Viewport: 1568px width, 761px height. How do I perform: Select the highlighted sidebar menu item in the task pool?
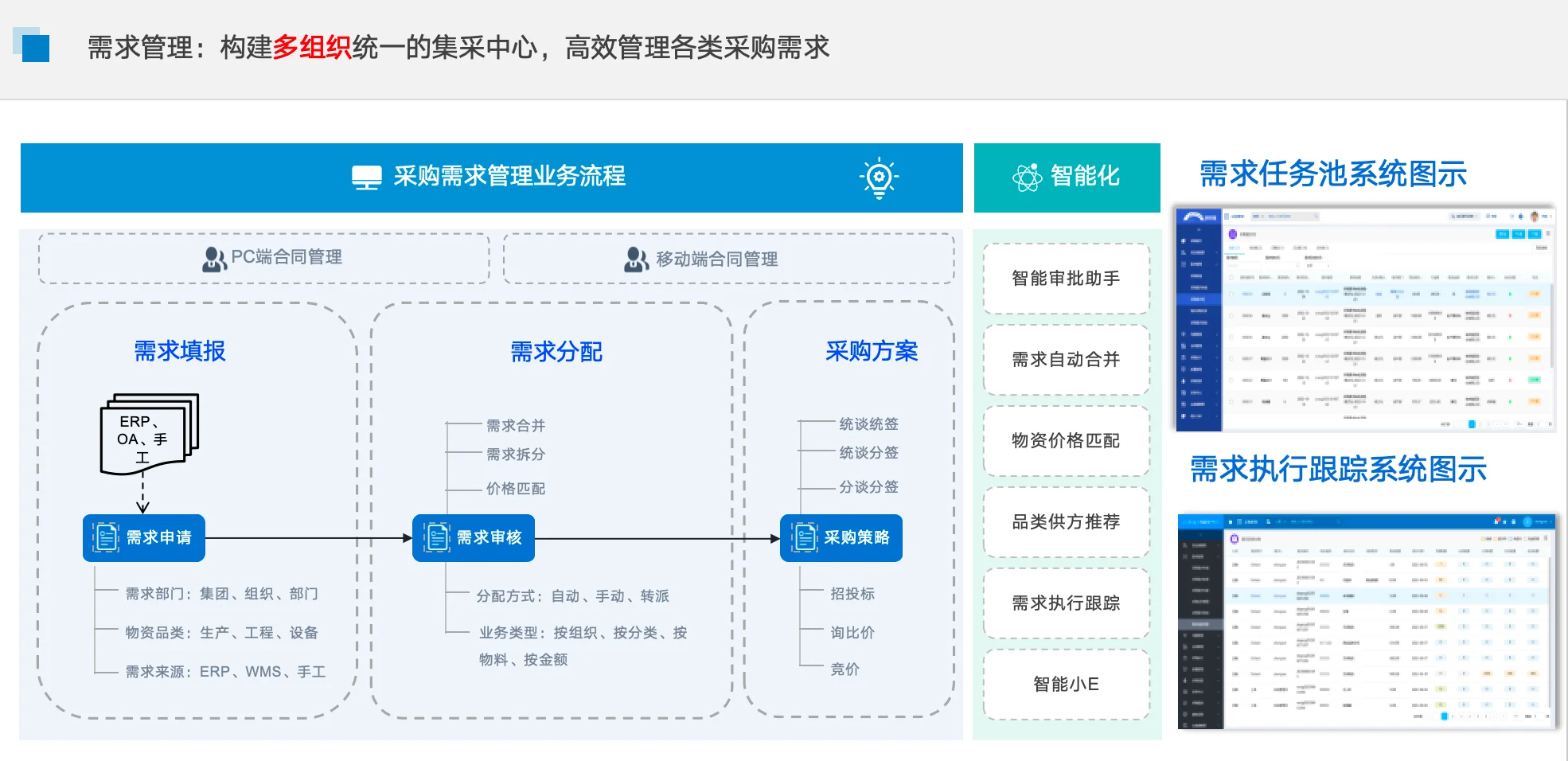coord(1199,299)
